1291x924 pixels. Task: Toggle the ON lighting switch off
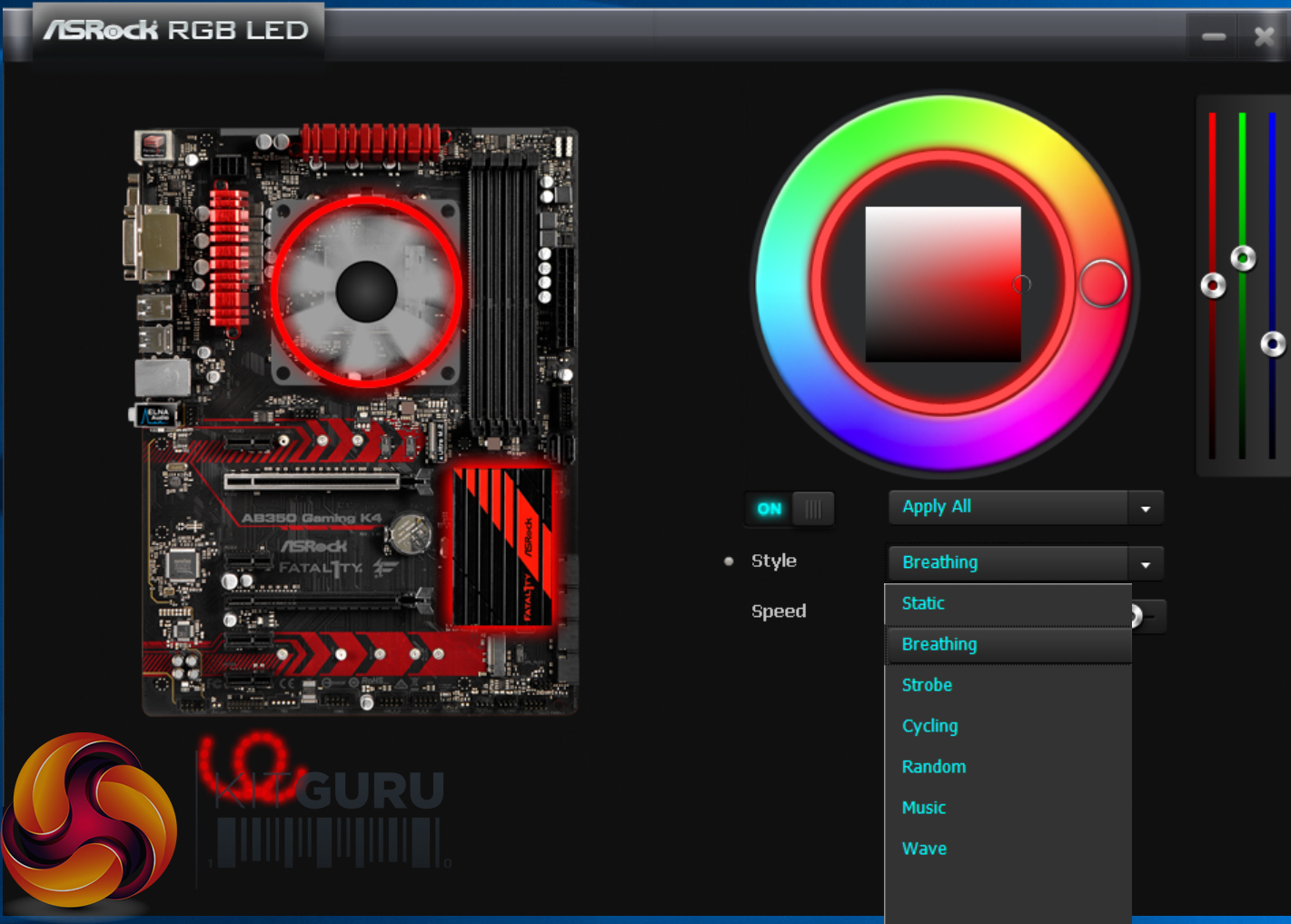pos(789,509)
